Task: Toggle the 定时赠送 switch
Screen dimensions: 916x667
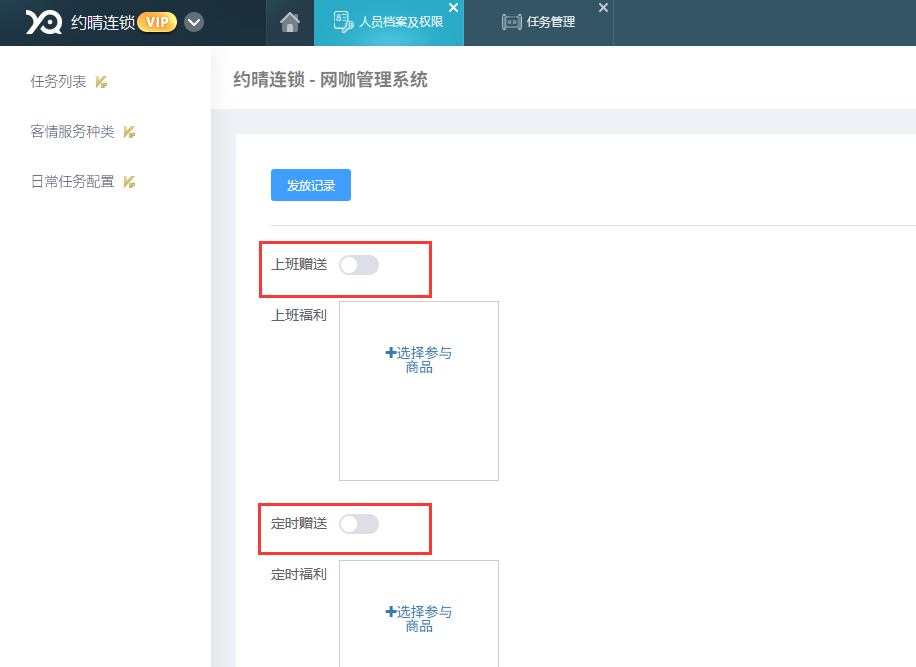Action: (x=359, y=524)
